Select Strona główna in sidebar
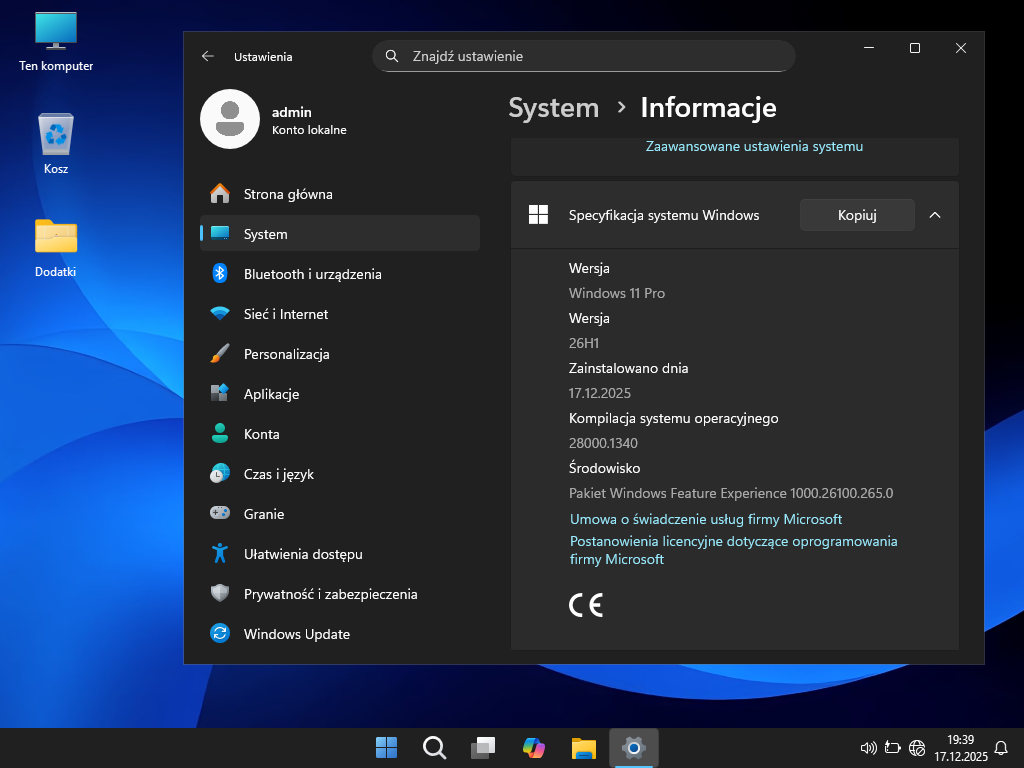This screenshot has width=1024, height=768. pos(288,194)
